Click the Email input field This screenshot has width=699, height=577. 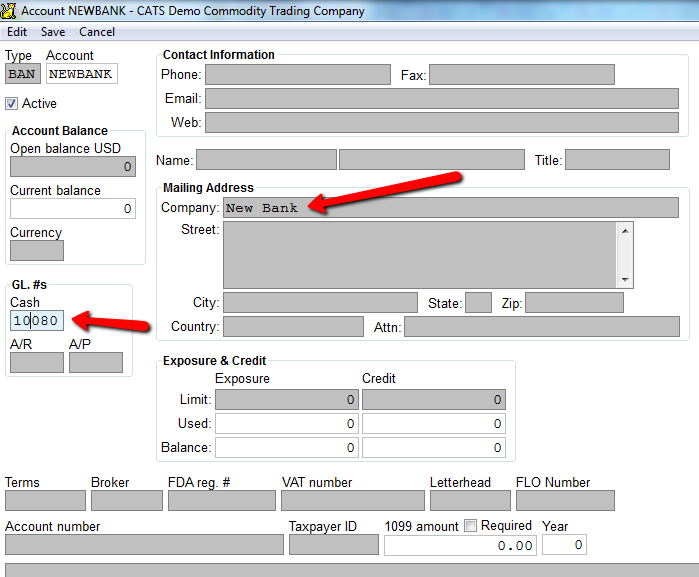point(442,99)
